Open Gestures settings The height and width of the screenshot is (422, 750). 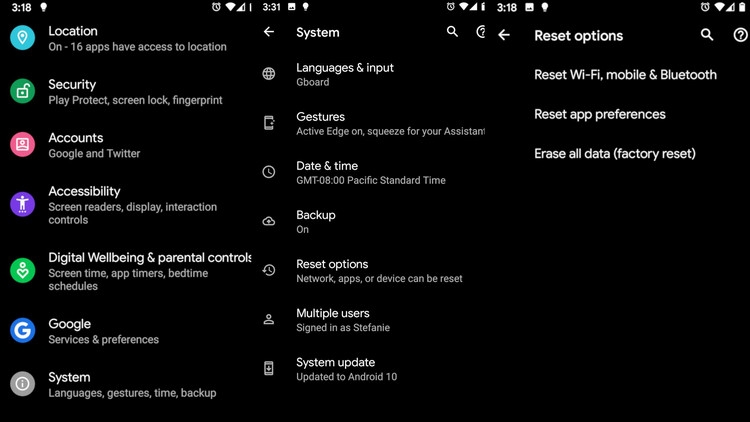pos(373,123)
